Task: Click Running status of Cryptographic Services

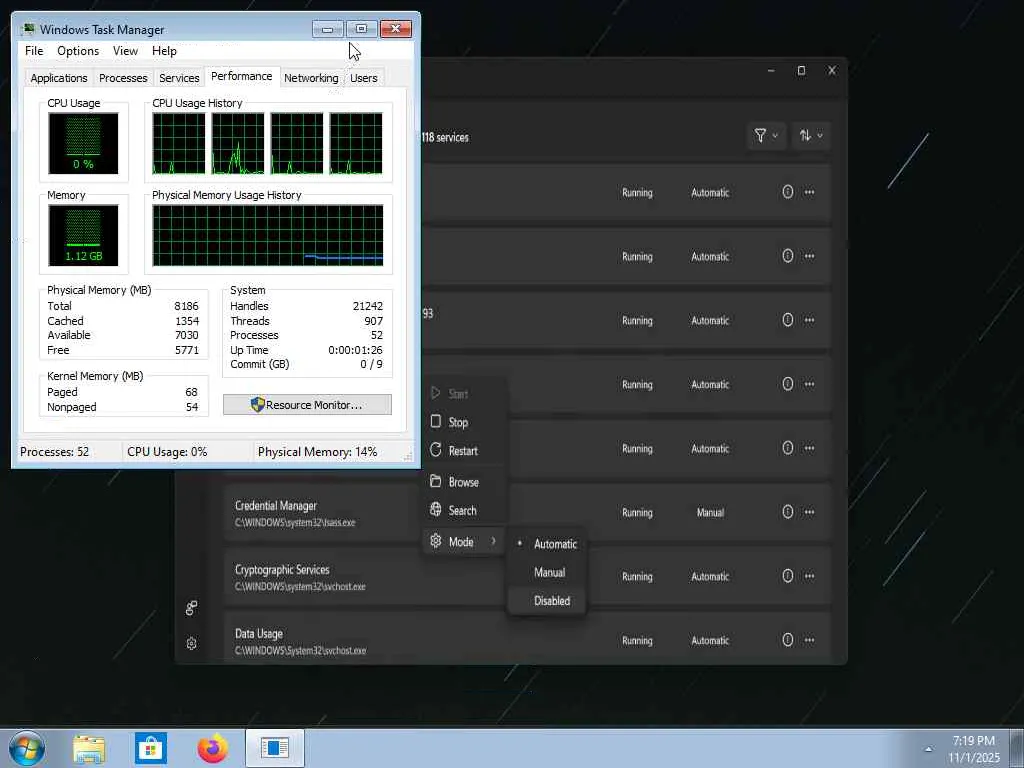Action: (x=637, y=577)
